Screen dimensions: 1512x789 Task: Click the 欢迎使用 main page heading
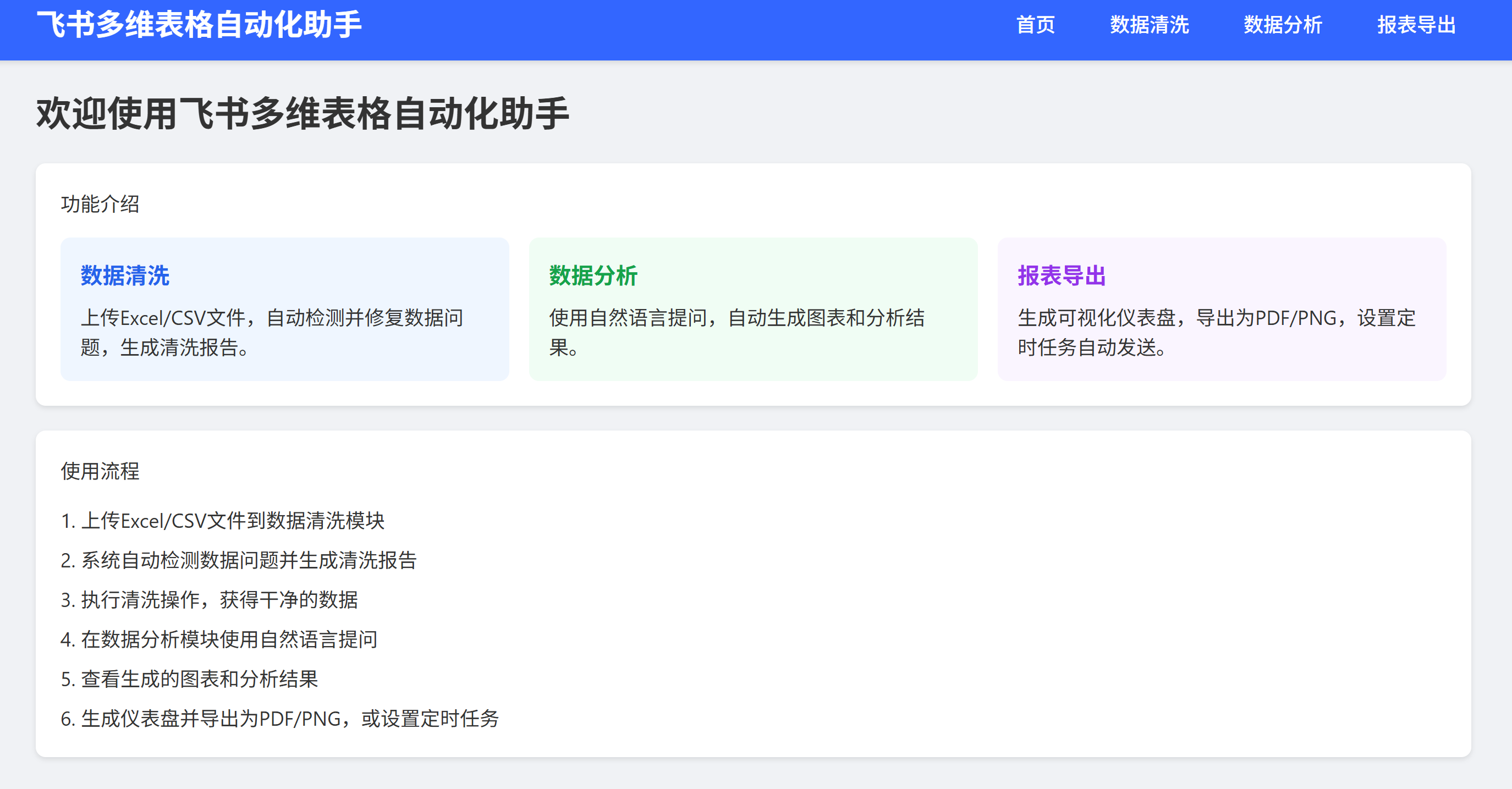303,113
